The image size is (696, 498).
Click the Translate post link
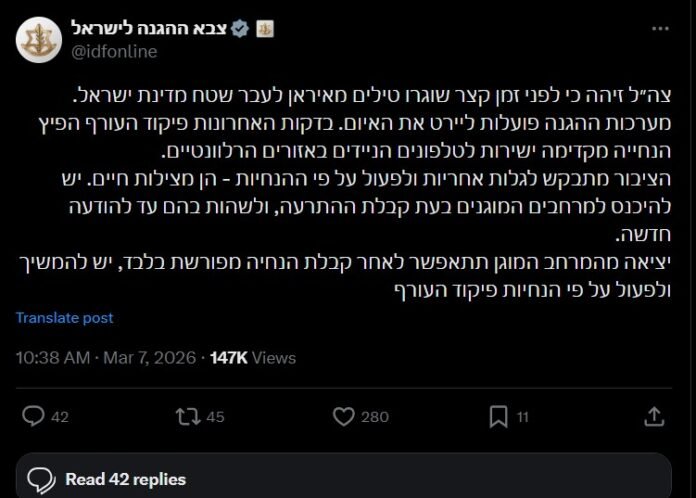point(64,318)
